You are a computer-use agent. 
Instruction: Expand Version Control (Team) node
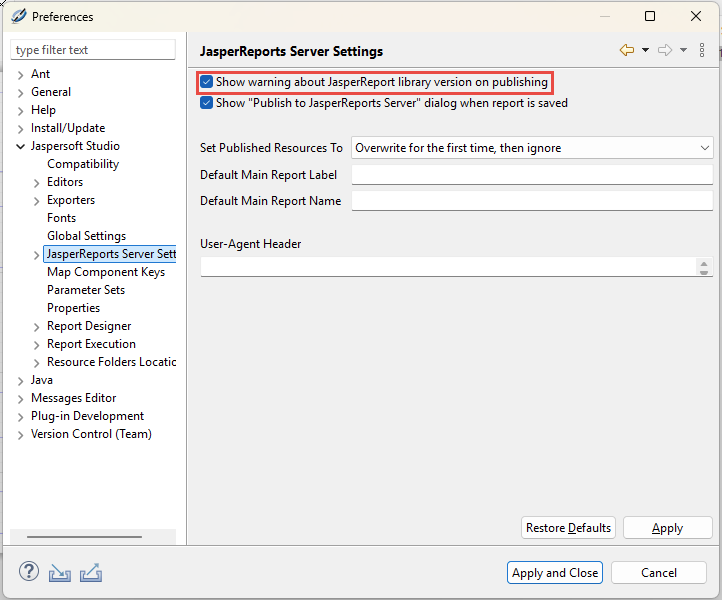pos(20,435)
